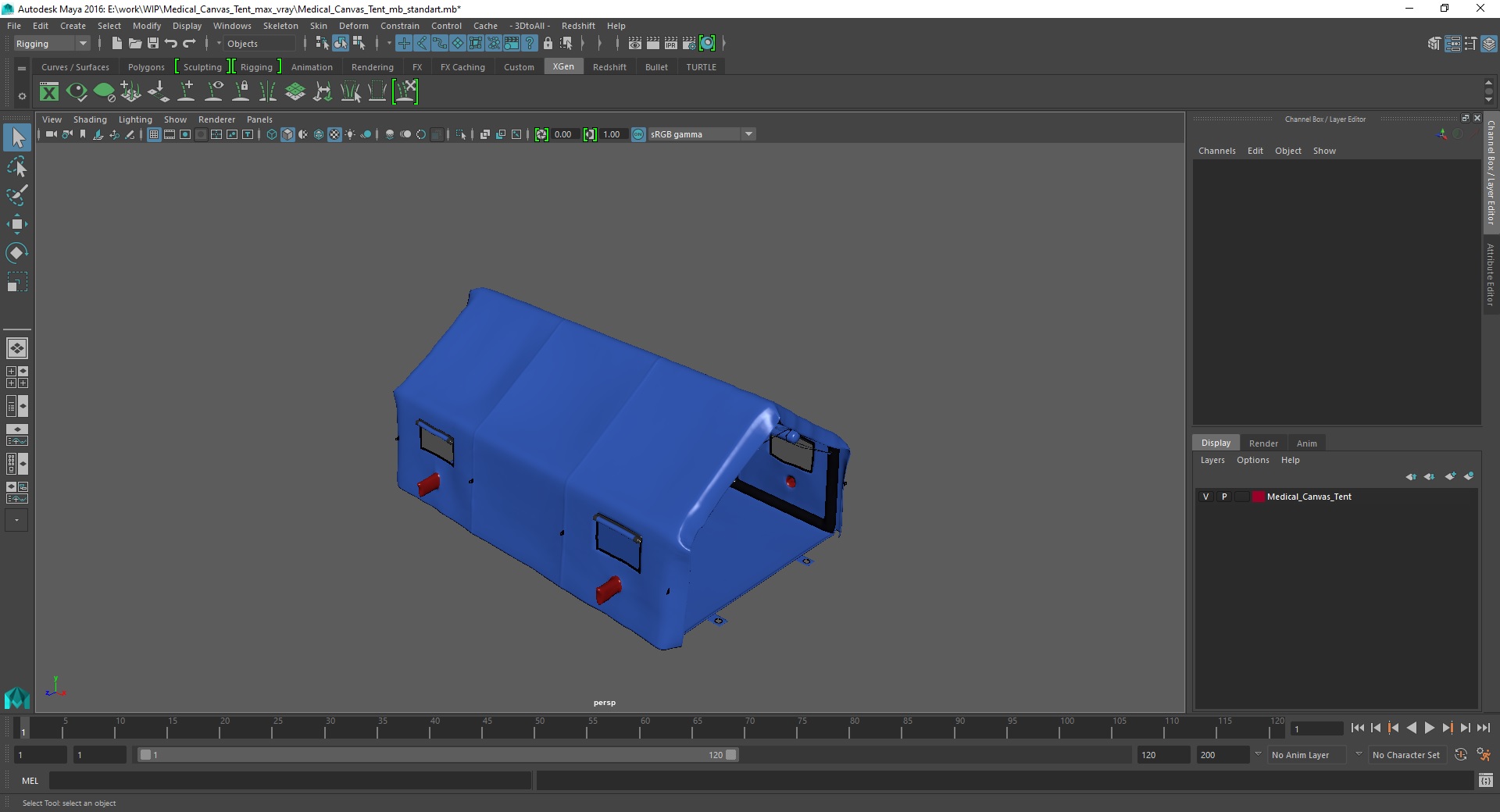Open the Rigging menu set dropdown
The height and width of the screenshot is (812, 1500).
coord(52,44)
